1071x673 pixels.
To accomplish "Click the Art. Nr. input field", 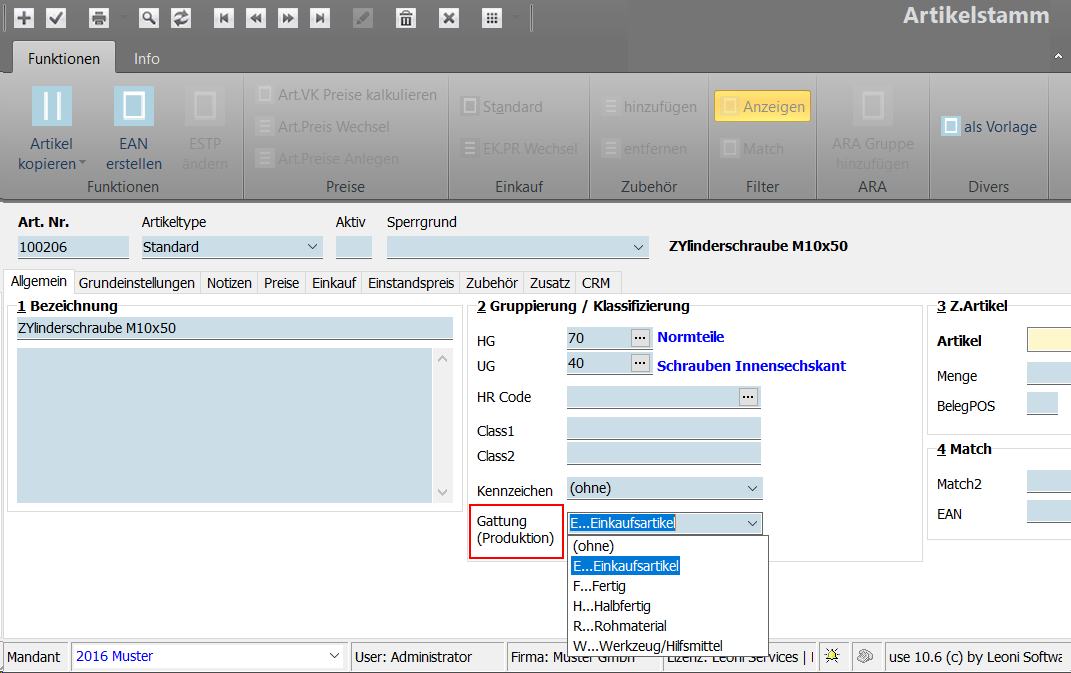I will [x=73, y=247].
